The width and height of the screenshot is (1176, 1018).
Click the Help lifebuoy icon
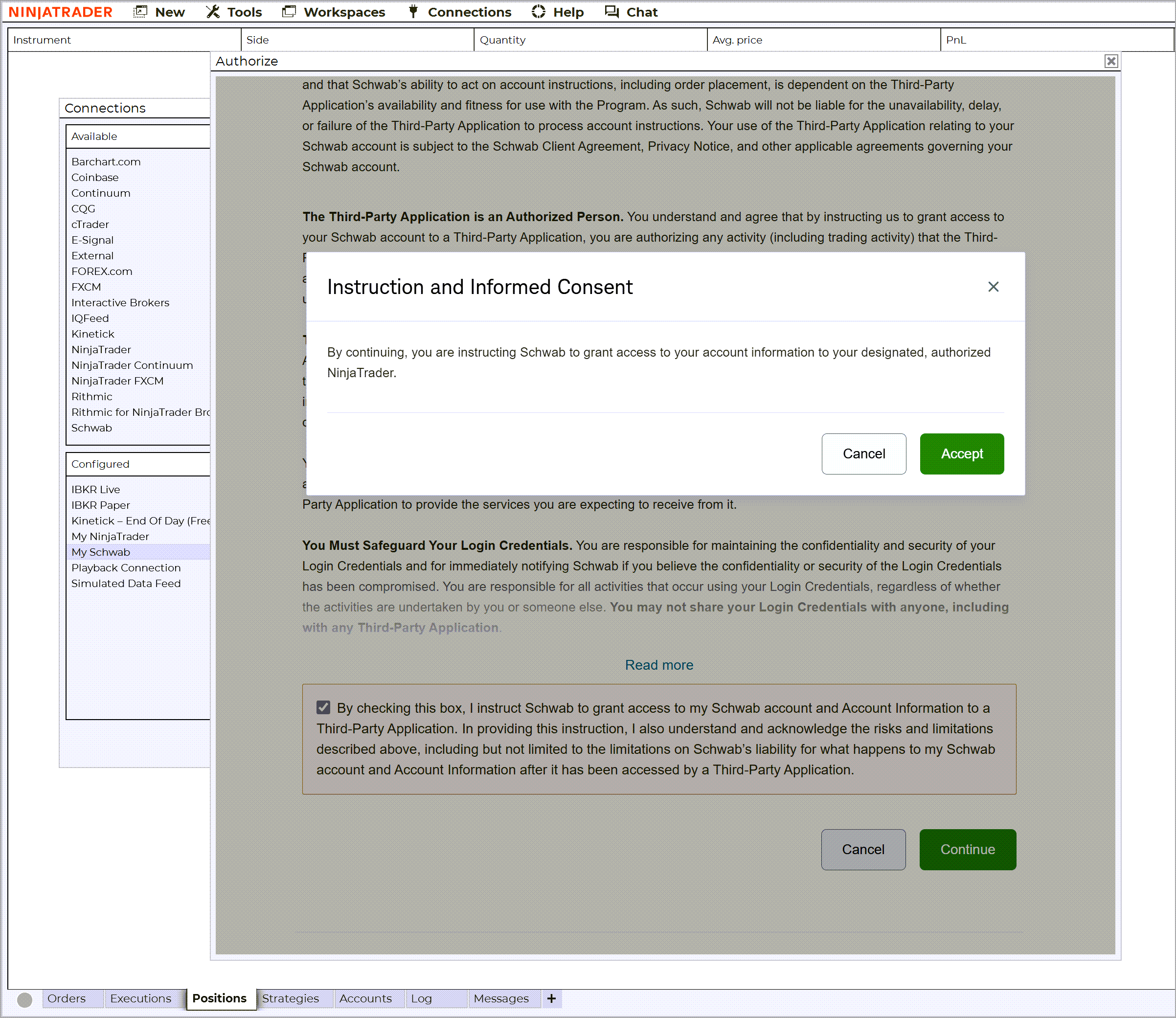(538, 12)
